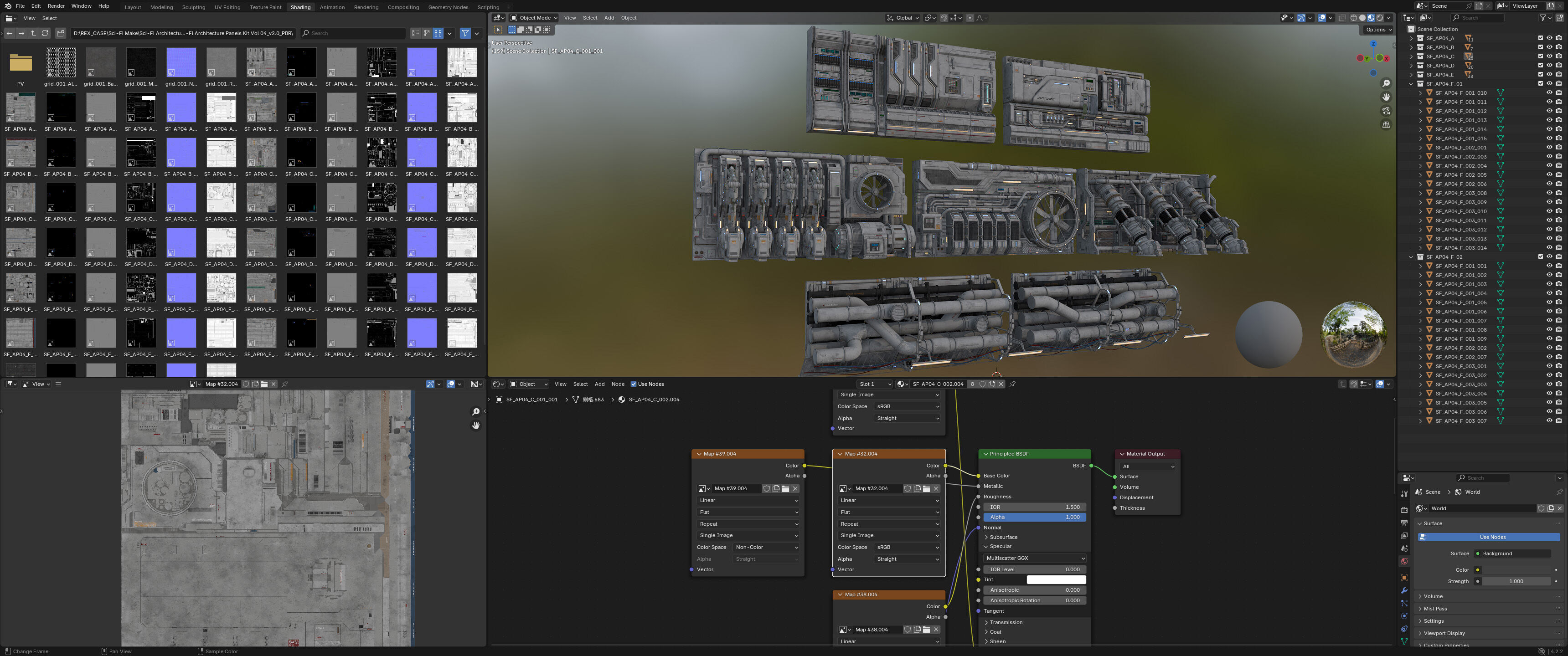Toggle perspective/orthographic grid icon in viewport
The width and height of the screenshot is (1568, 656).
(1386, 125)
